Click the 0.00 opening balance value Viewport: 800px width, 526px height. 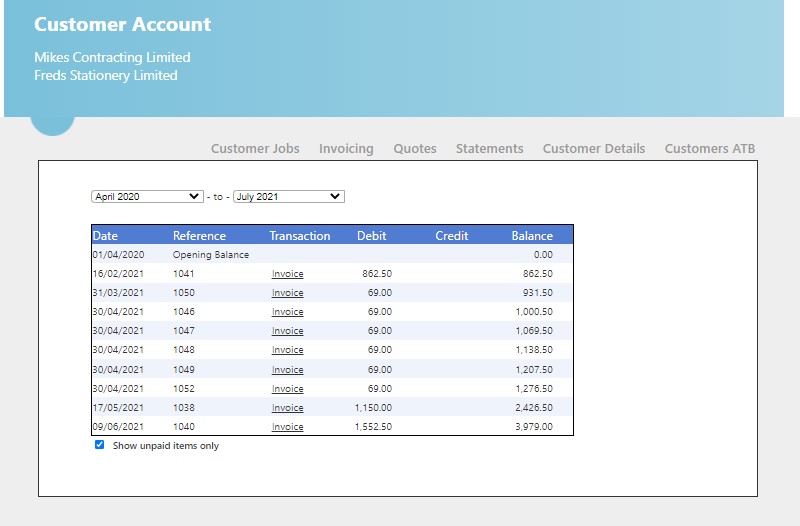tap(543, 255)
